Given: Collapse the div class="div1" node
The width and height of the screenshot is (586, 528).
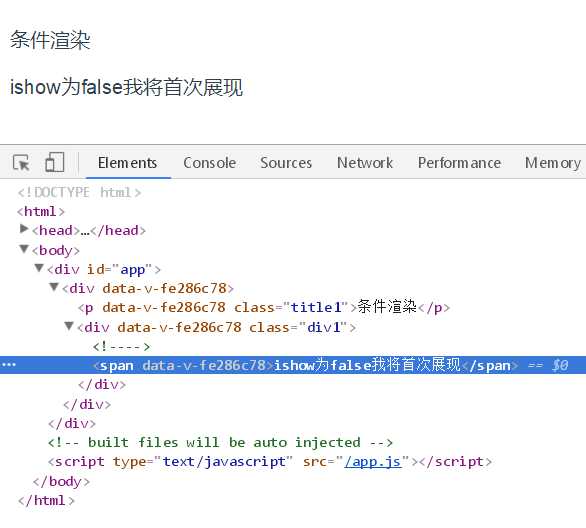Looking at the screenshot, I should (x=69, y=326).
